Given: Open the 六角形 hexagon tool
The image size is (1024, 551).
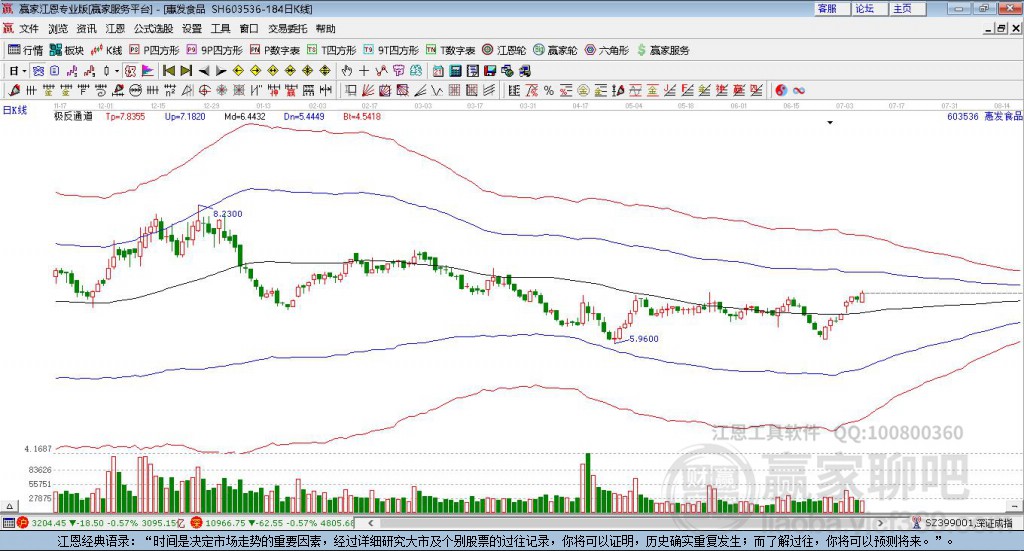Looking at the screenshot, I should pyautogui.click(x=607, y=50).
